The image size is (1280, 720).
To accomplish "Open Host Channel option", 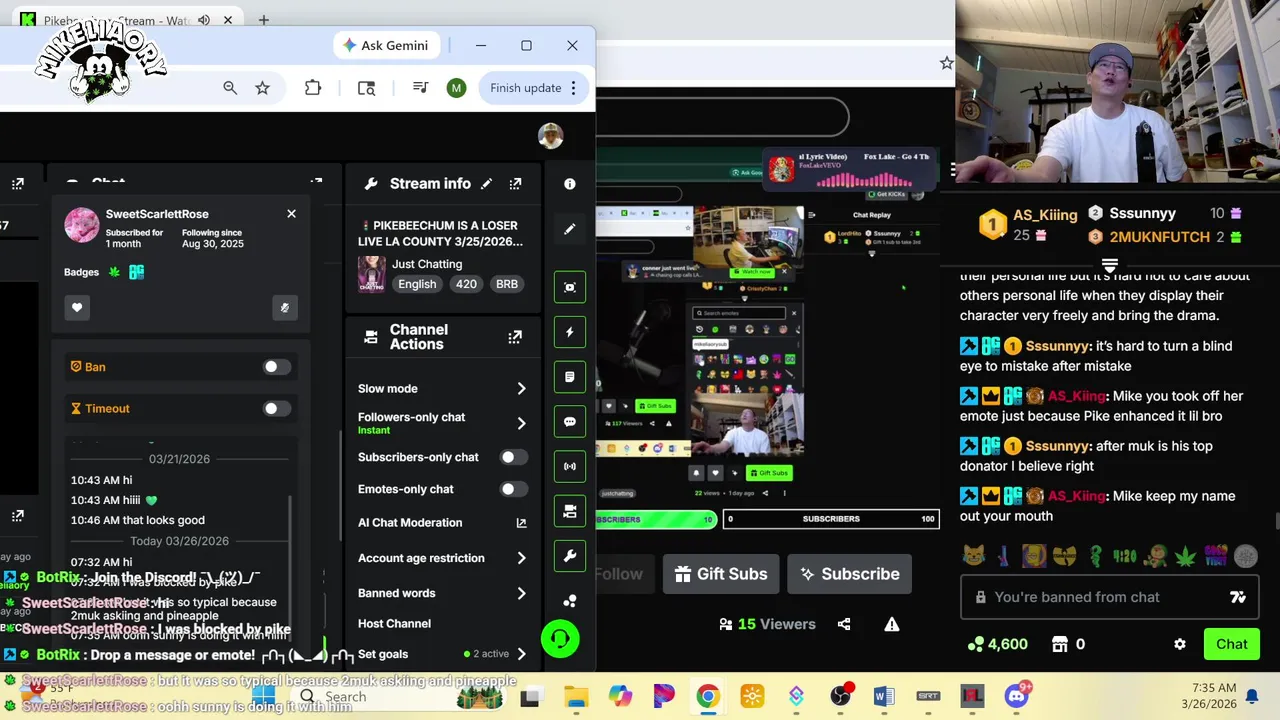I will pyautogui.click(x=394, y=623).
